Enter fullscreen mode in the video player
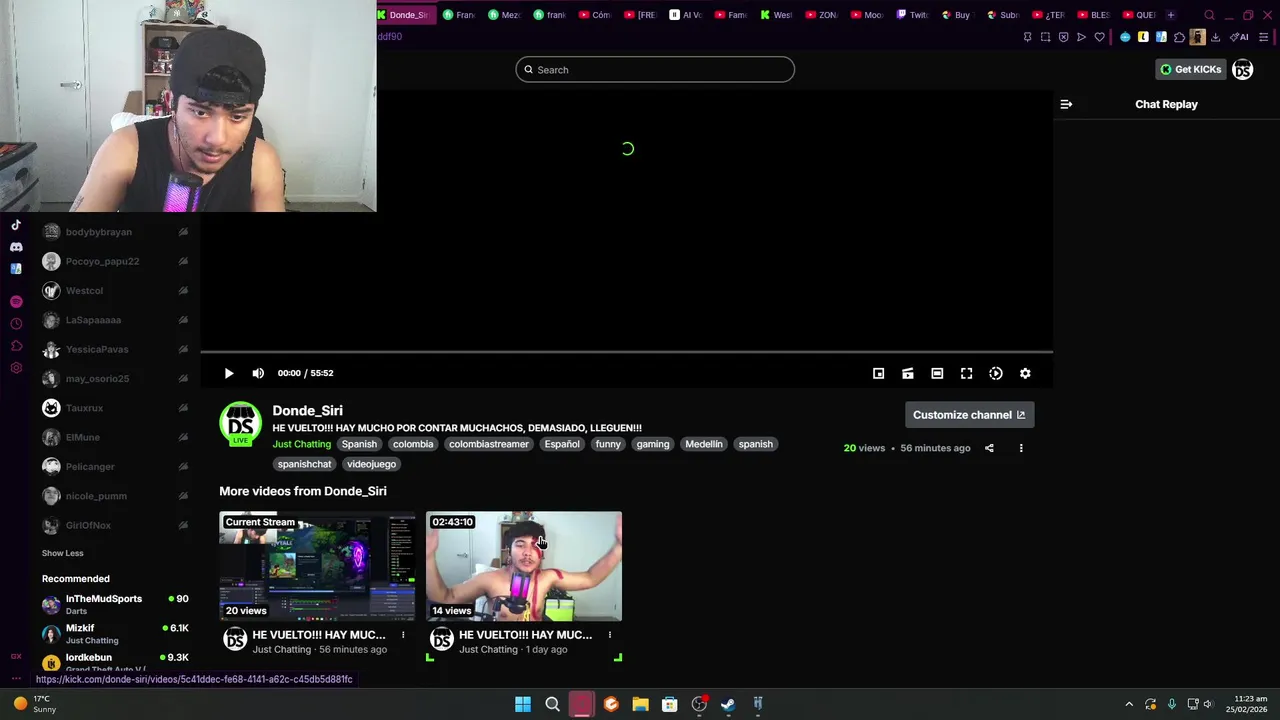Viewport: 1280px width, 720px height. 966,373
